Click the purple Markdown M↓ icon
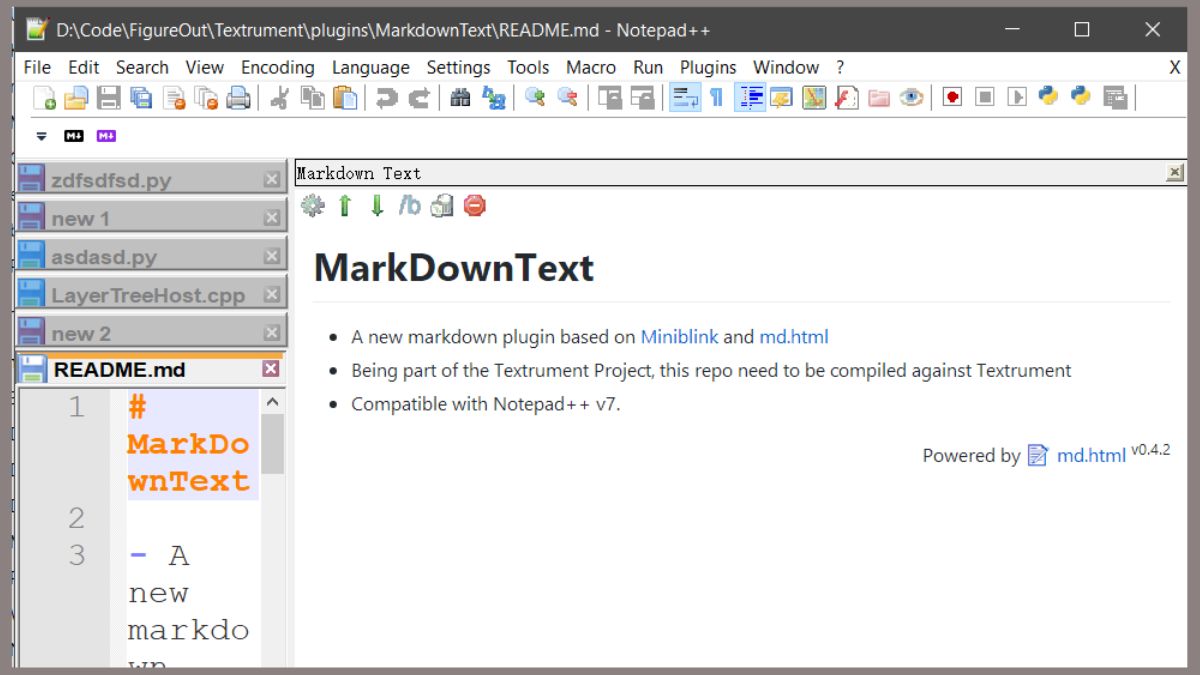Viewport: 1200px width, 675px height. (x=106, y=136)
